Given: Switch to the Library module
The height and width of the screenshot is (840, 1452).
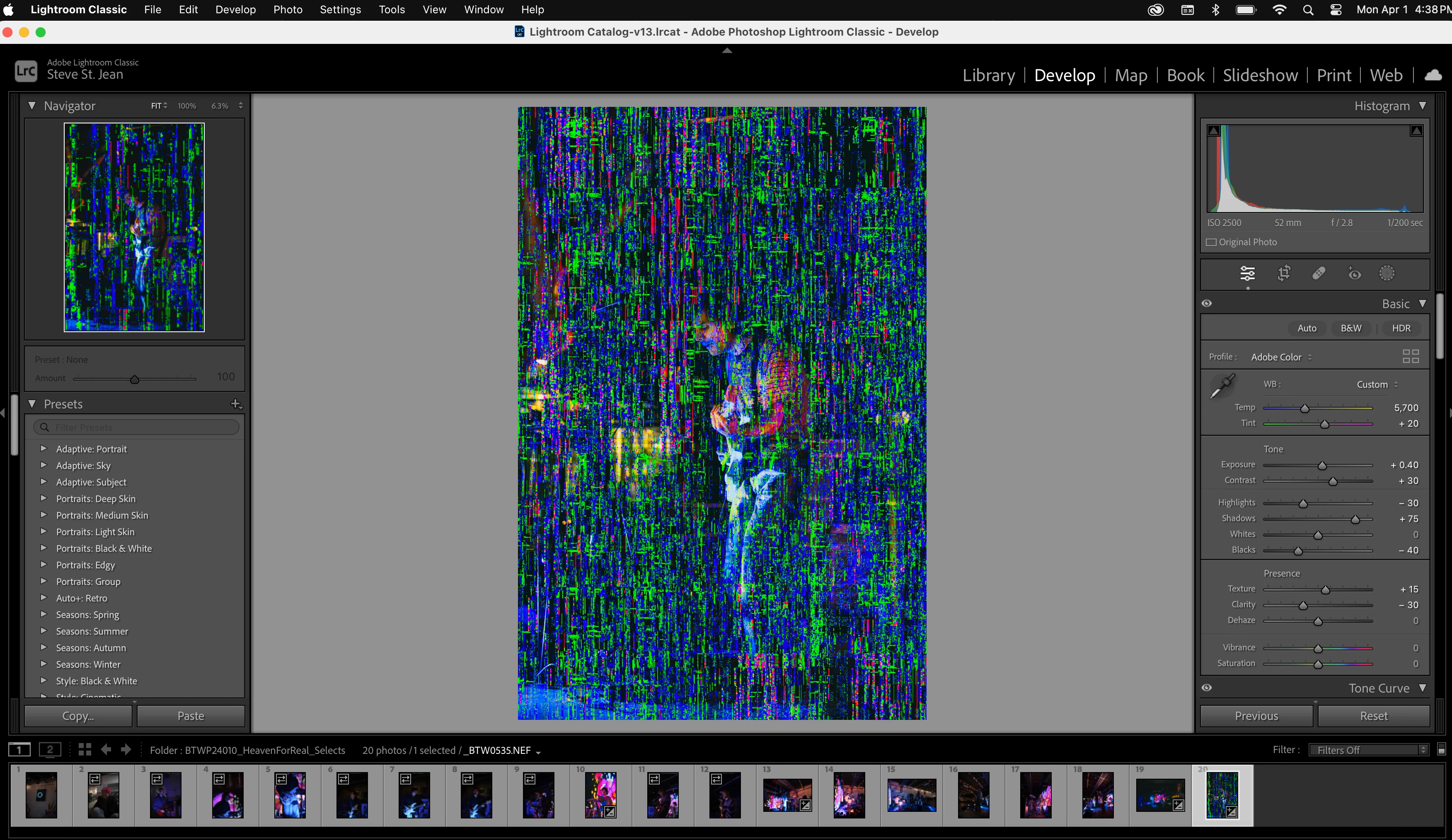Looking at the screenshot, I should click(988, 75).
